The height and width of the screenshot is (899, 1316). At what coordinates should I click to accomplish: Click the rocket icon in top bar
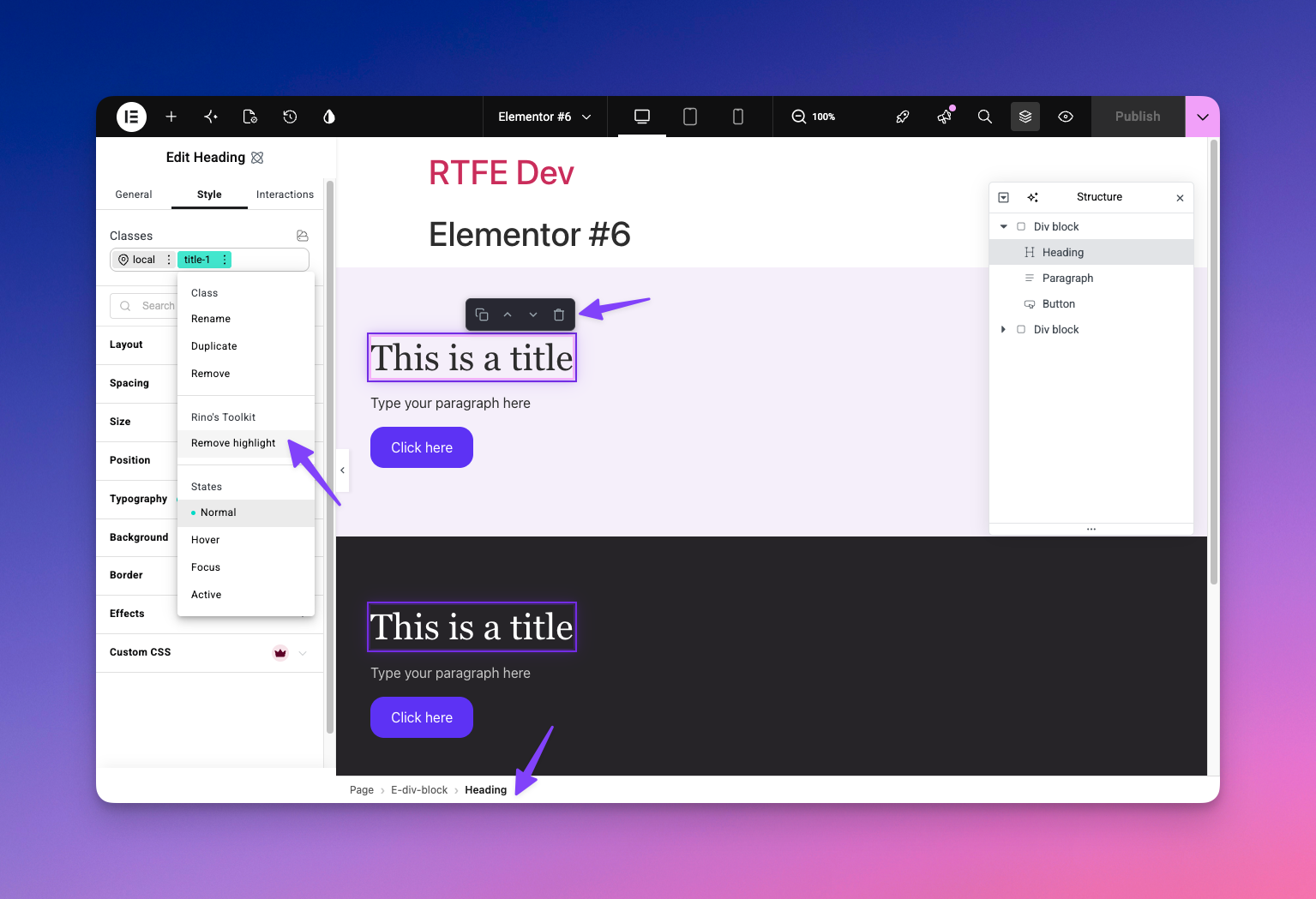(903, 117)
